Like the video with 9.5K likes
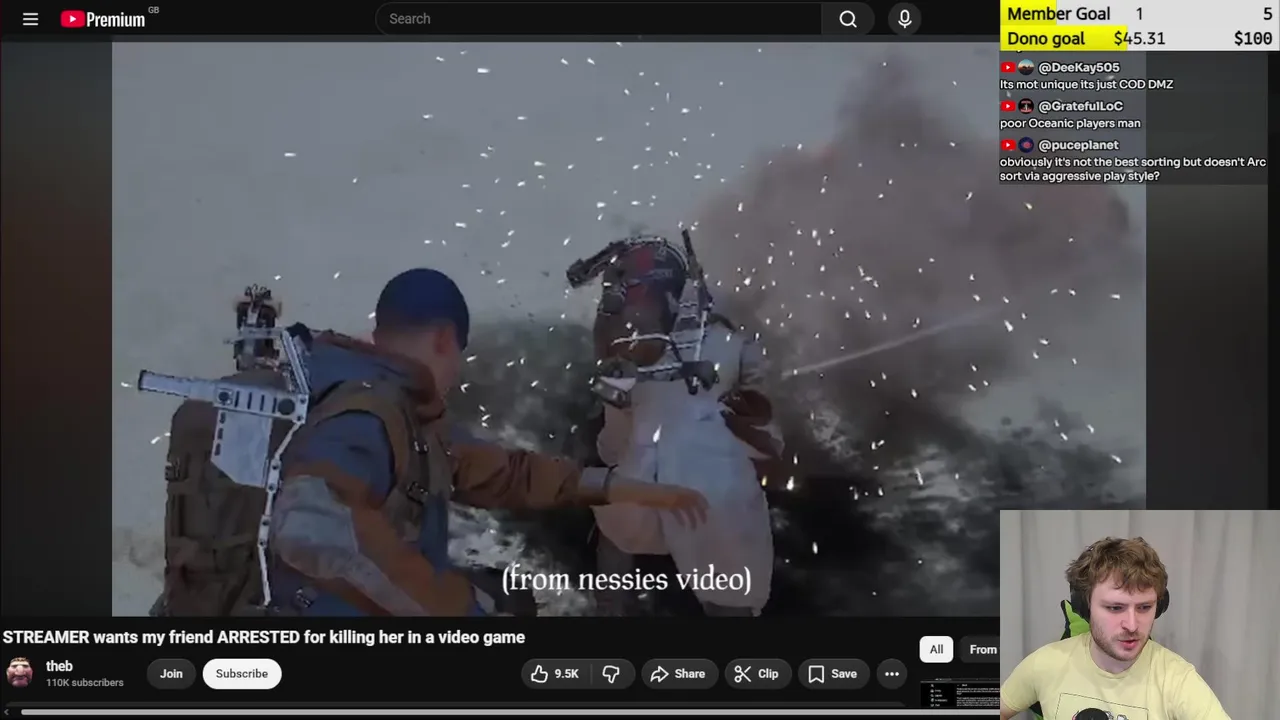The height and width of the screenshot is (720, 1280). point(555,674)
